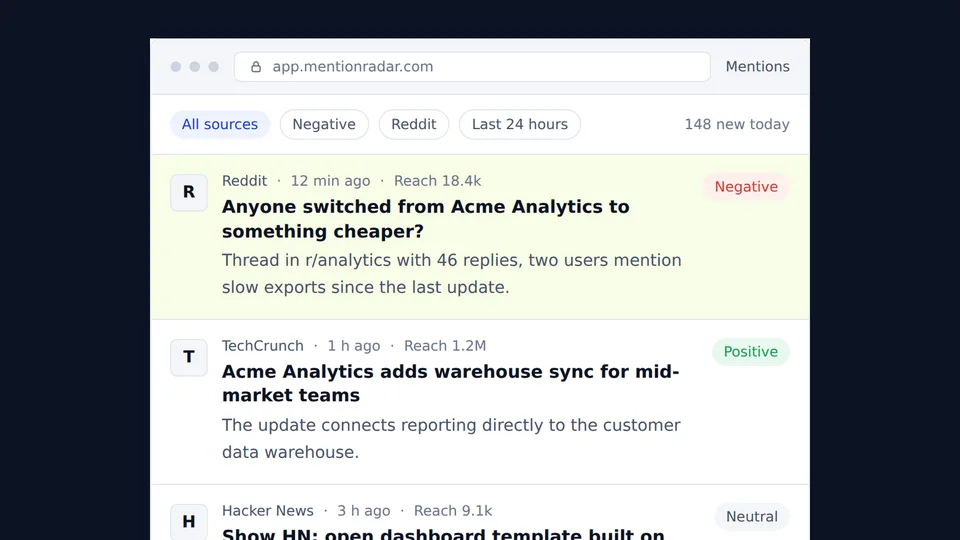
Task: Click the TechCrunch source name label
Action: click(x=263, y=345)
